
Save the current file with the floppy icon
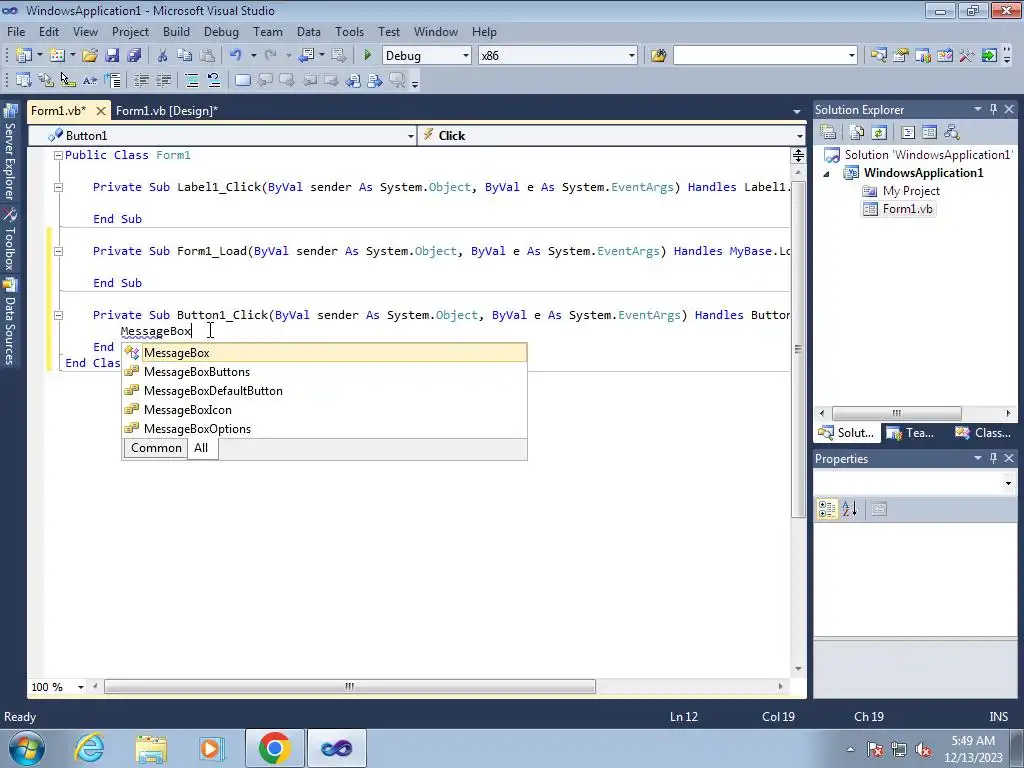pyautogui.click(x=112, y=56)
